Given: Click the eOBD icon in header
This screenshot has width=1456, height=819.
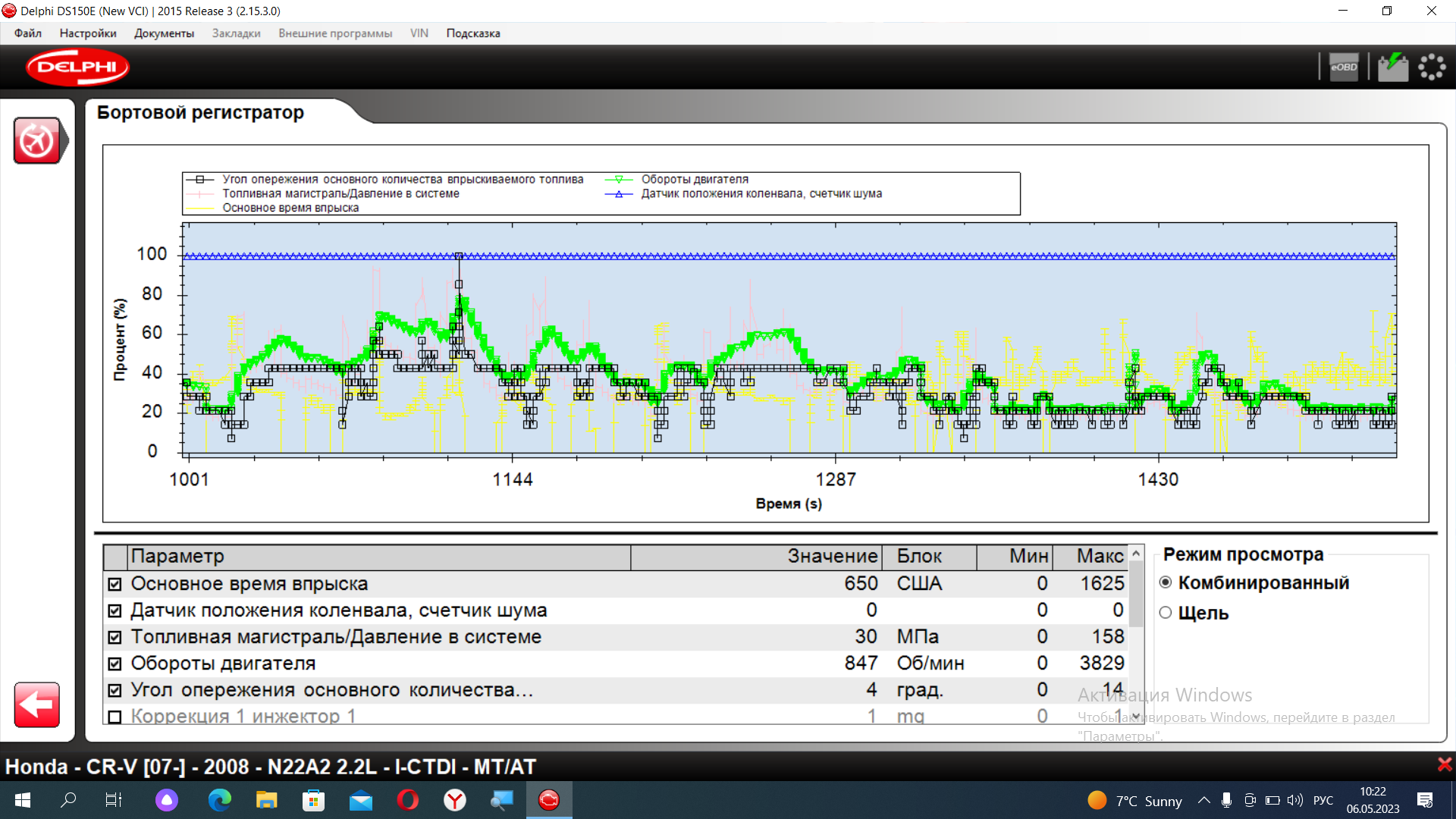Looking at the screenshot, I should tap(1344, 67).
